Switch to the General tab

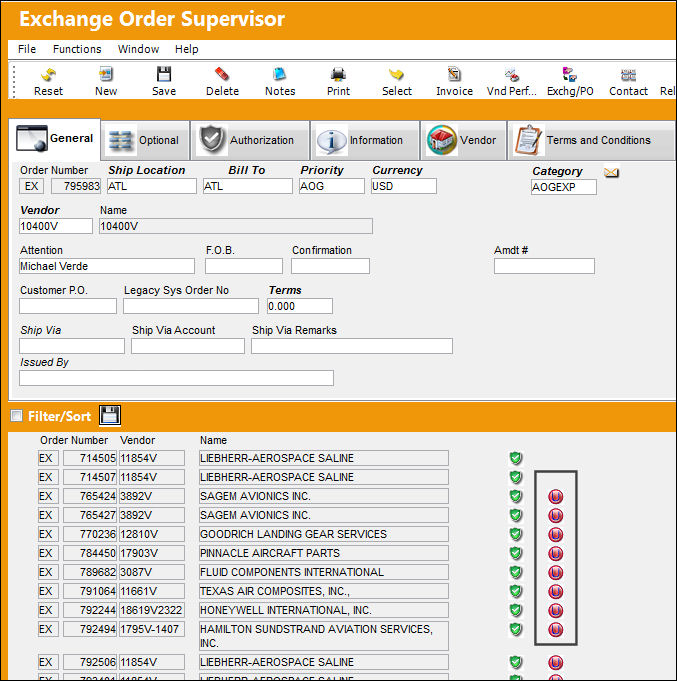(55, 139)
